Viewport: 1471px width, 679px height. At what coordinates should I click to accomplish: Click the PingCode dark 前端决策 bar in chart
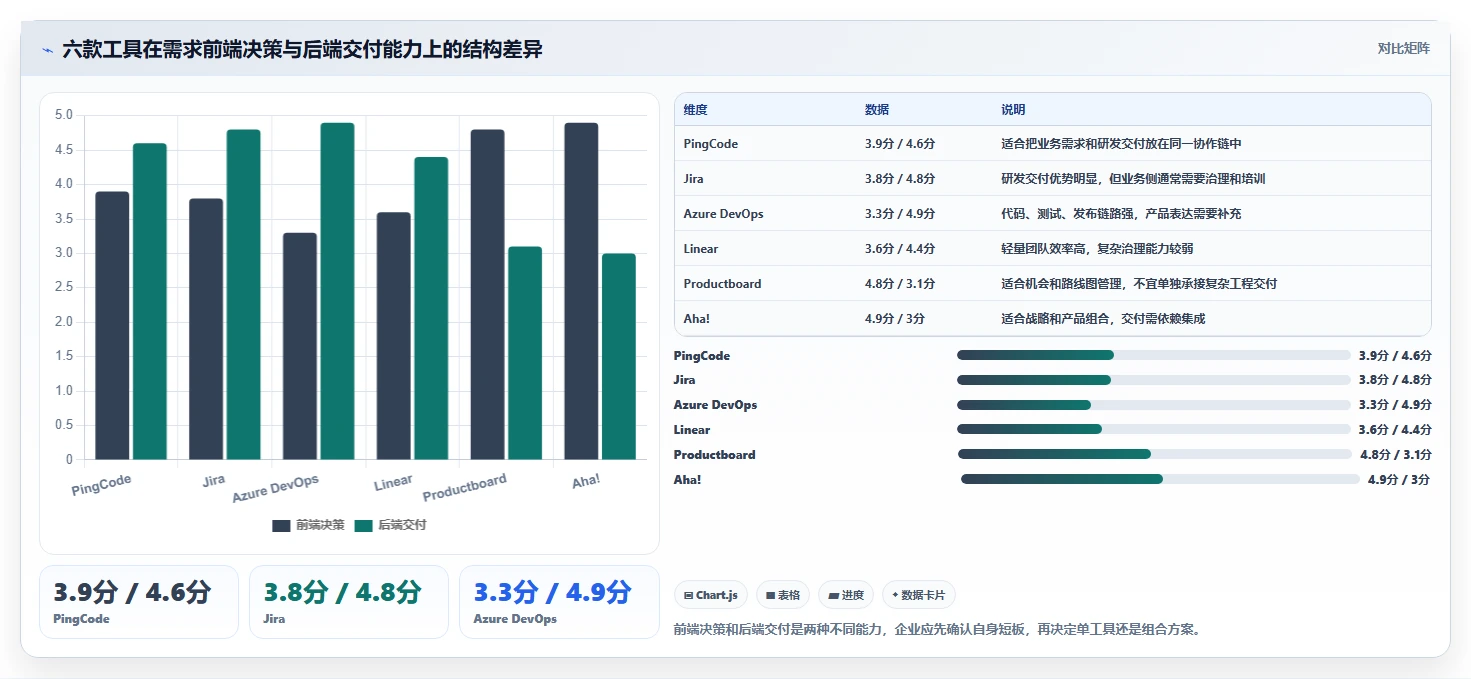point(112,326)
